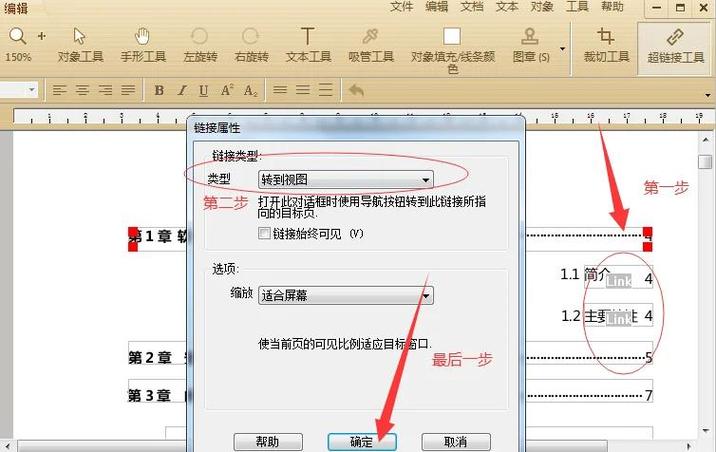The image size is (716, 452).
Task: Open the 文本 menu
Action: 507,7
